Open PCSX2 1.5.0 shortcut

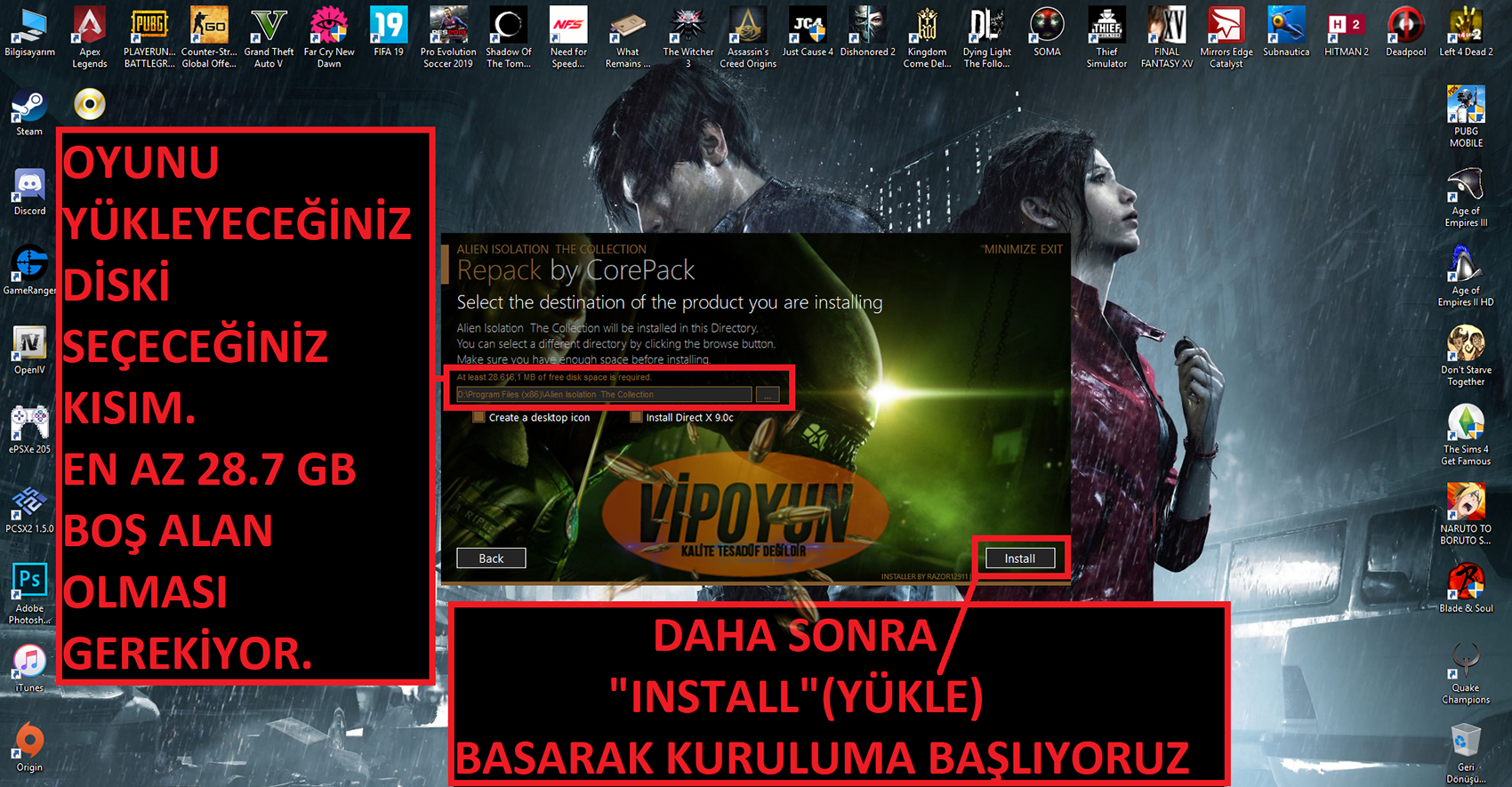[29, 510]
